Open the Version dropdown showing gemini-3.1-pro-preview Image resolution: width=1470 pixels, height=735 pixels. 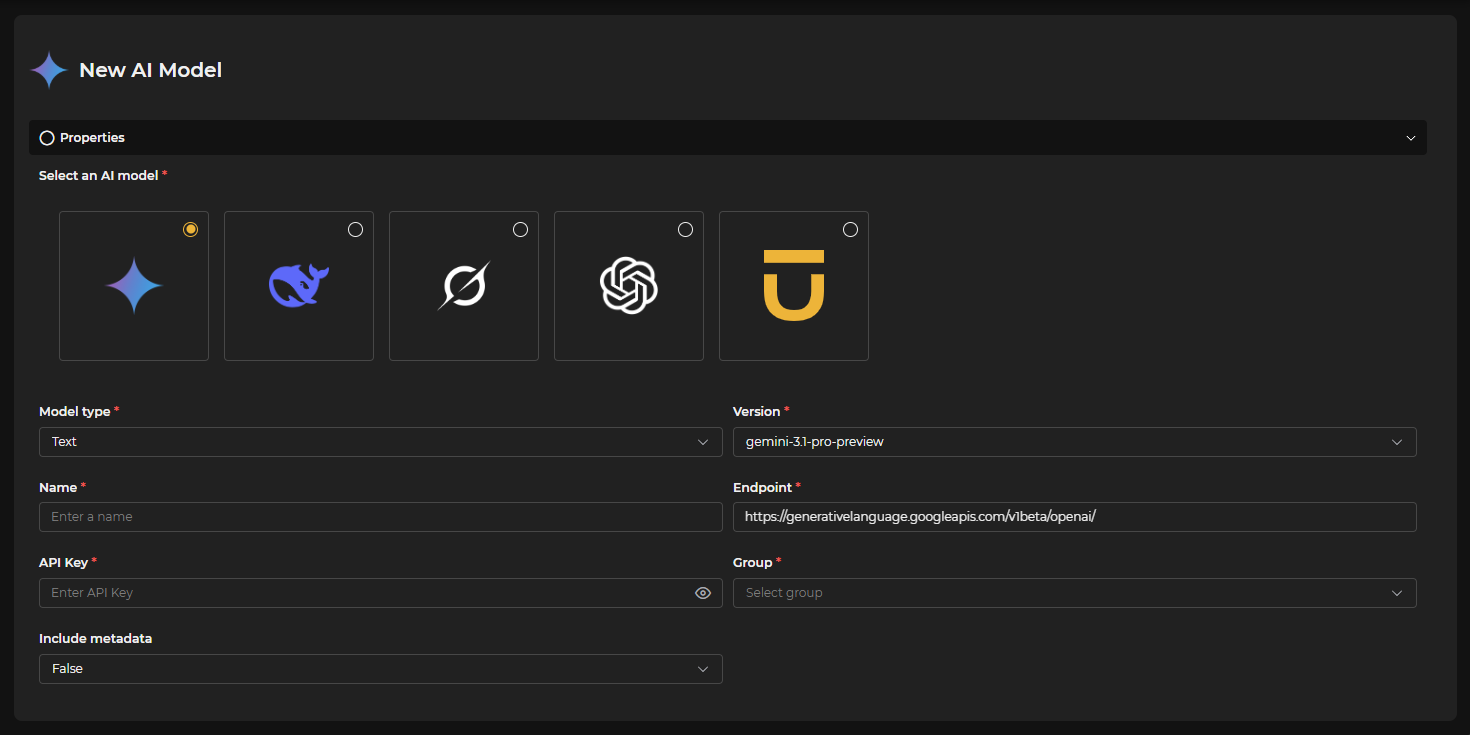(1075, 442)
